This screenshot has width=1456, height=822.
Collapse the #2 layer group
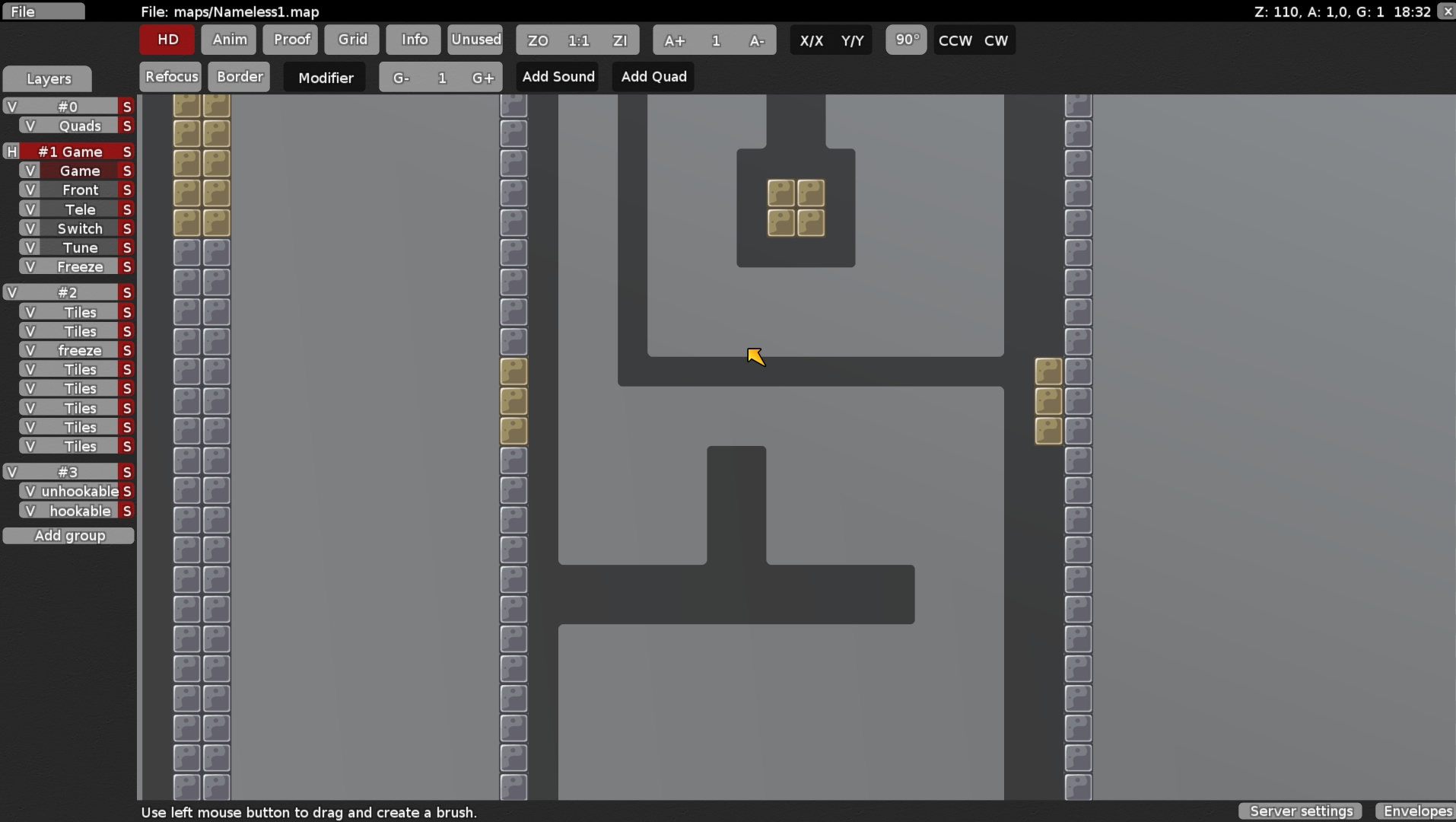[x=12, y=292]
